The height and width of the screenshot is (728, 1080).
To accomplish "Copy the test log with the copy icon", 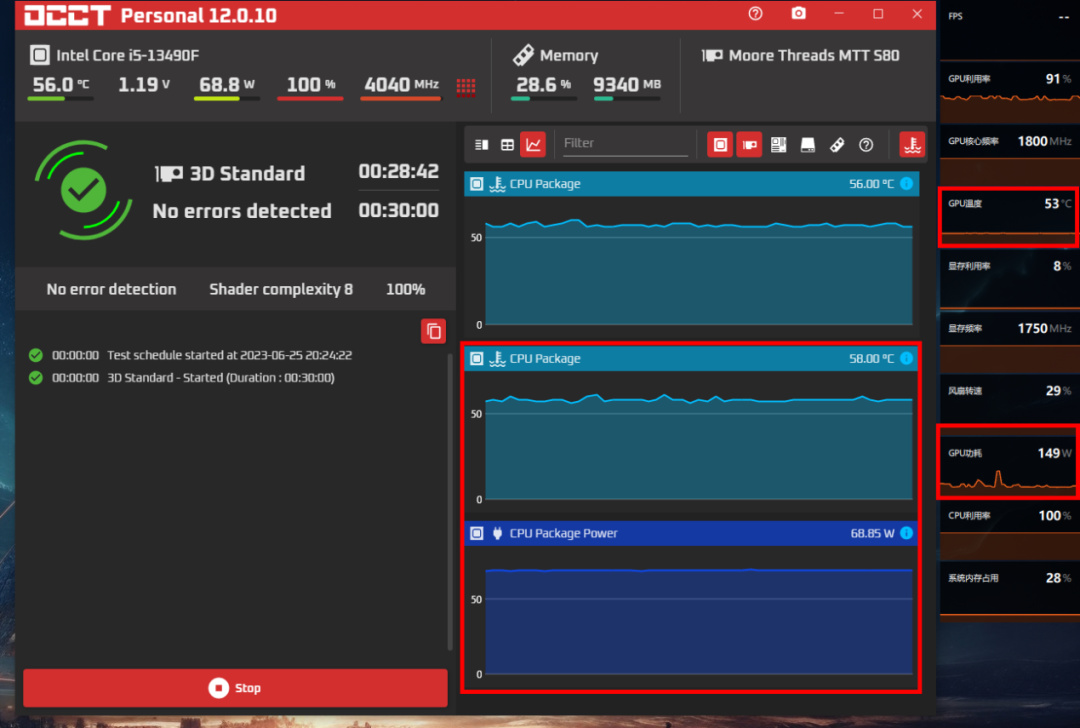I will 433,331.
